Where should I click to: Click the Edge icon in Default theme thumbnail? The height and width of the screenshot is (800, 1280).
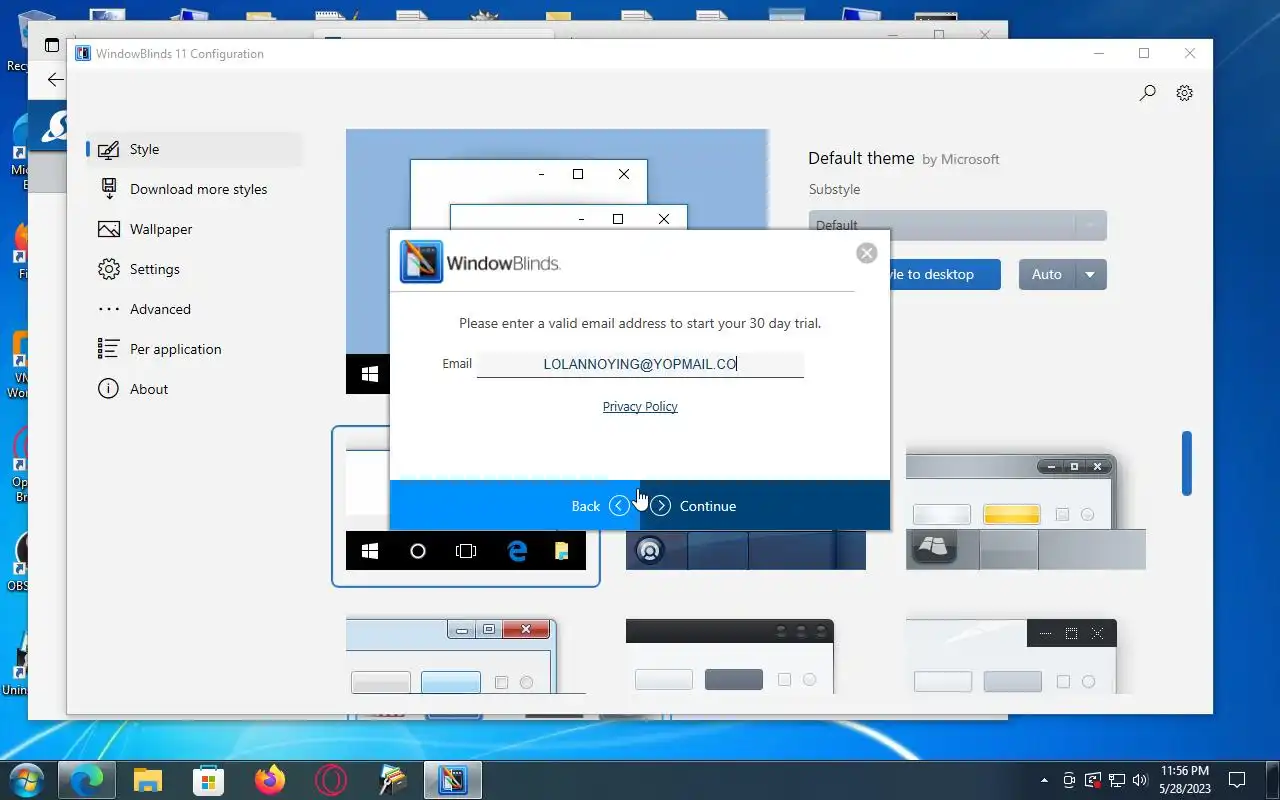click(517, 551)
